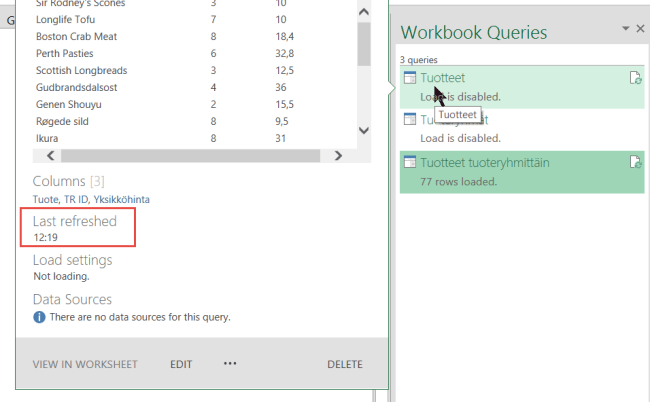The width and height of the screenshot is (650, 402).
Task: Click the Tuotteet query table icon
Action: pos(410,78)
